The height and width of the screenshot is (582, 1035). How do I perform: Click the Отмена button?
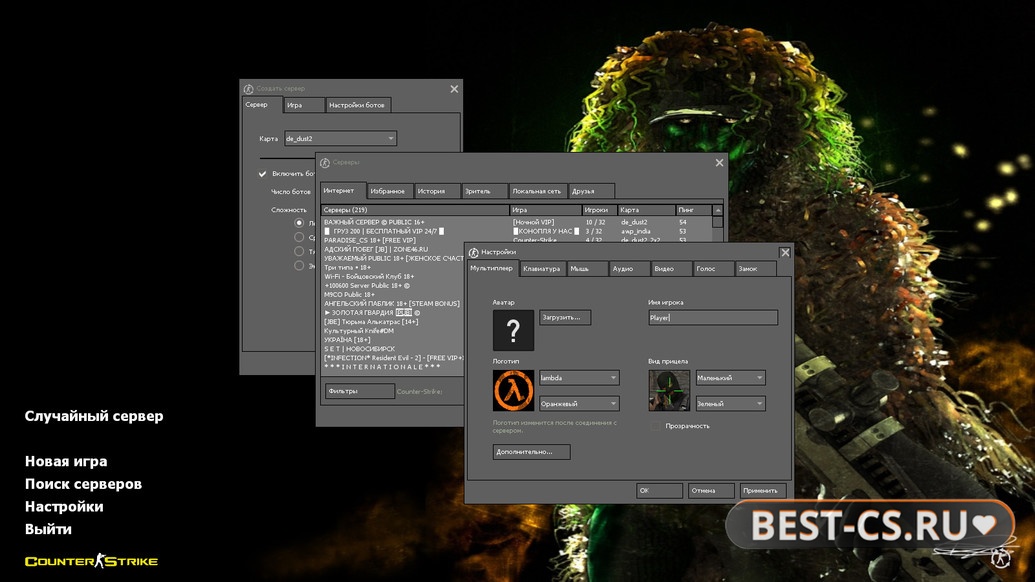click(x=711, y=490)
